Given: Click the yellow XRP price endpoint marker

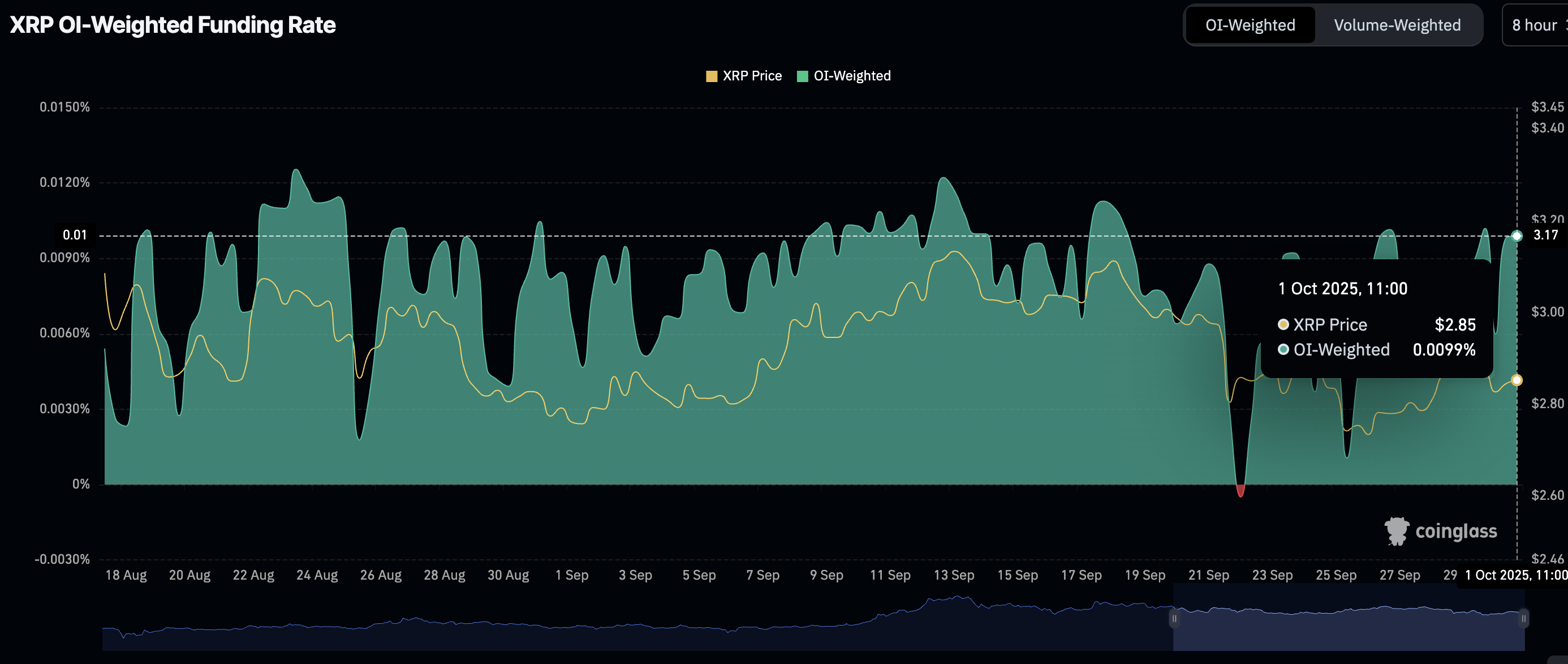Looking at the screenshot, I should (1517, 380).
